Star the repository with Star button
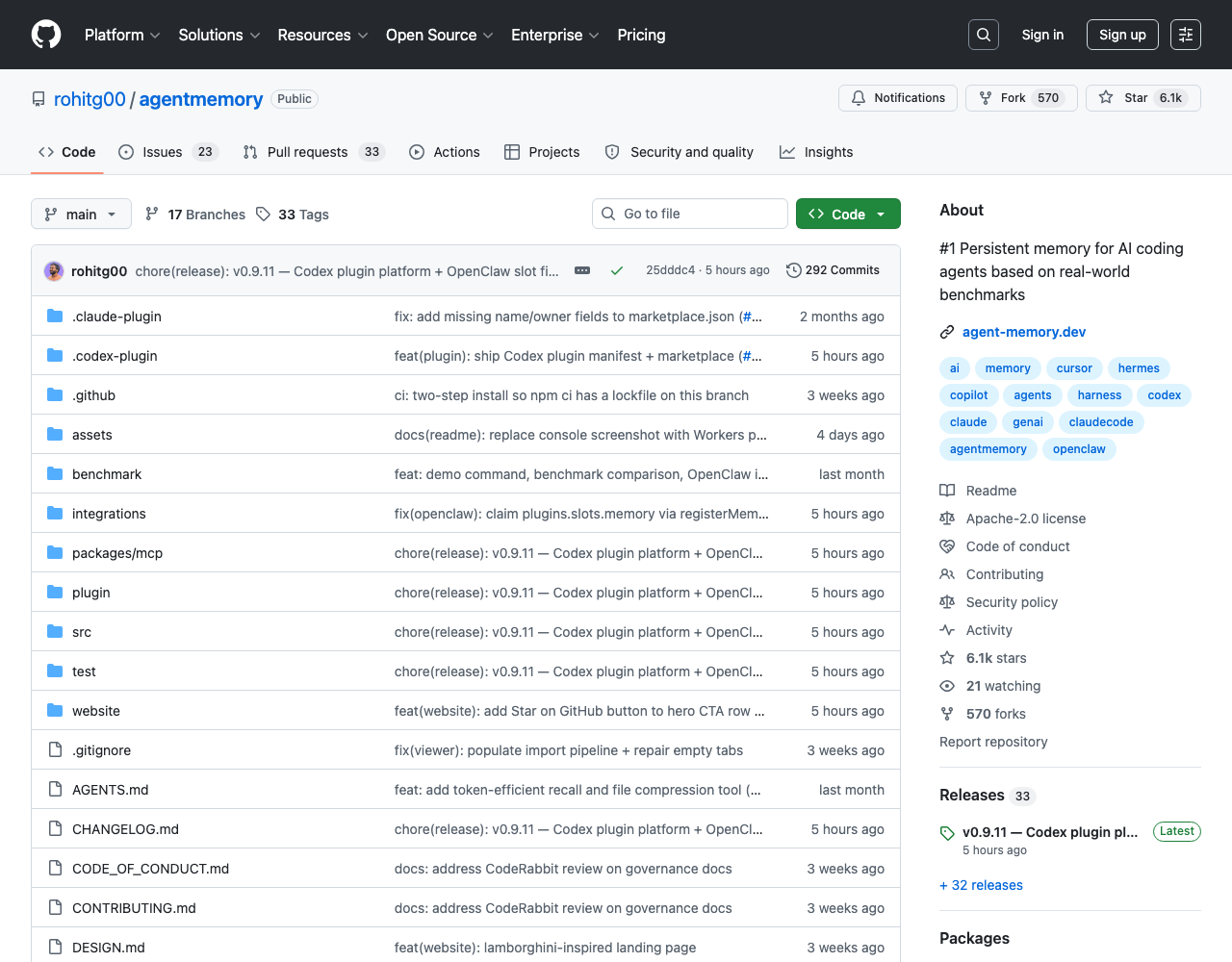The width and height of the screenshot is (1232, 962). click(1142, 98)
